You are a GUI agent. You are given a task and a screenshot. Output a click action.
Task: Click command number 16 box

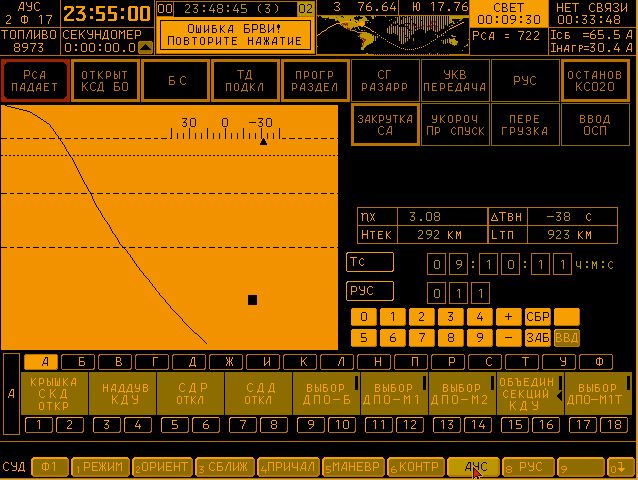click(x=546, y=425)
